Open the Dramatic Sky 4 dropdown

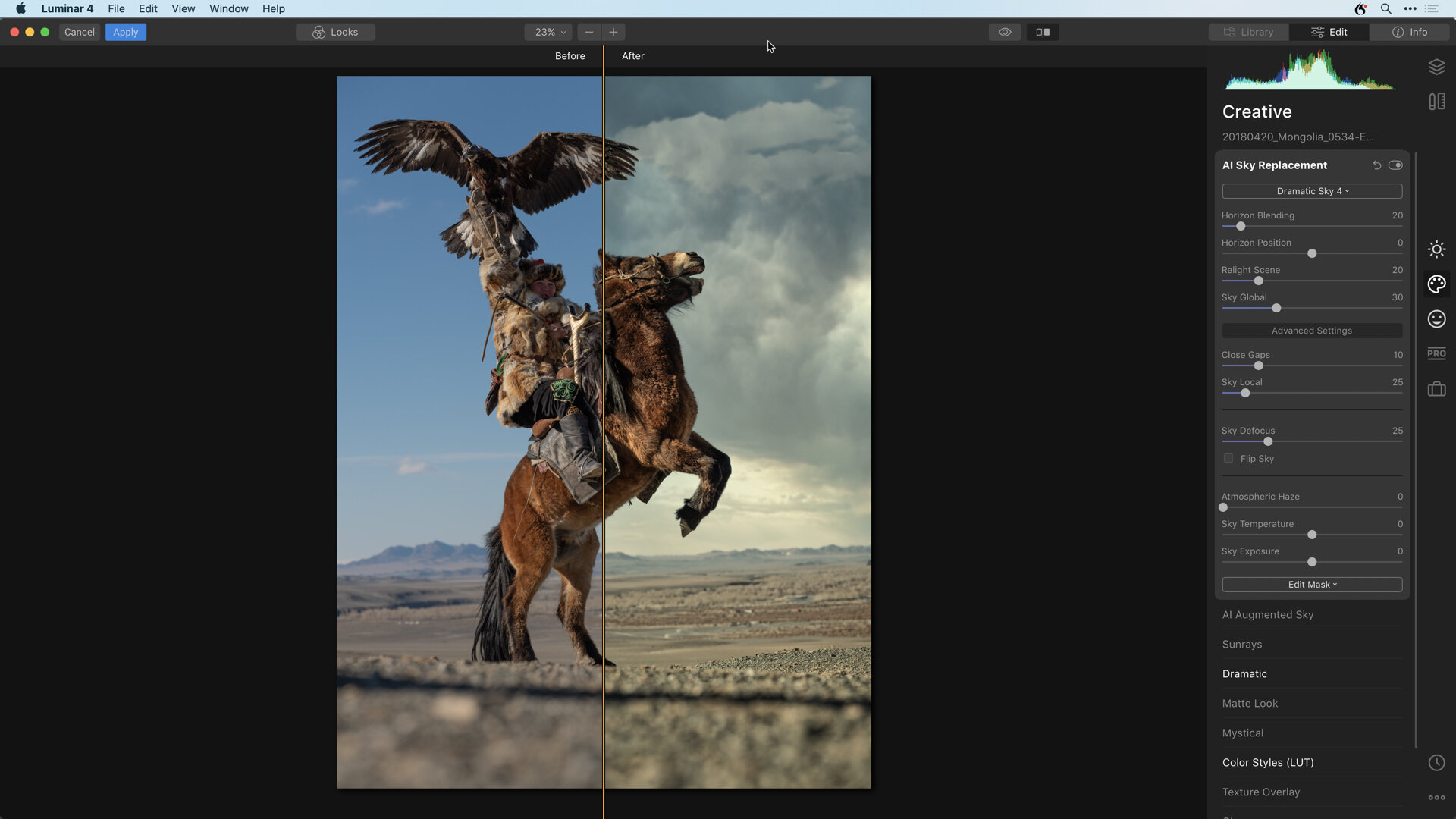(x=1312, y=191)
